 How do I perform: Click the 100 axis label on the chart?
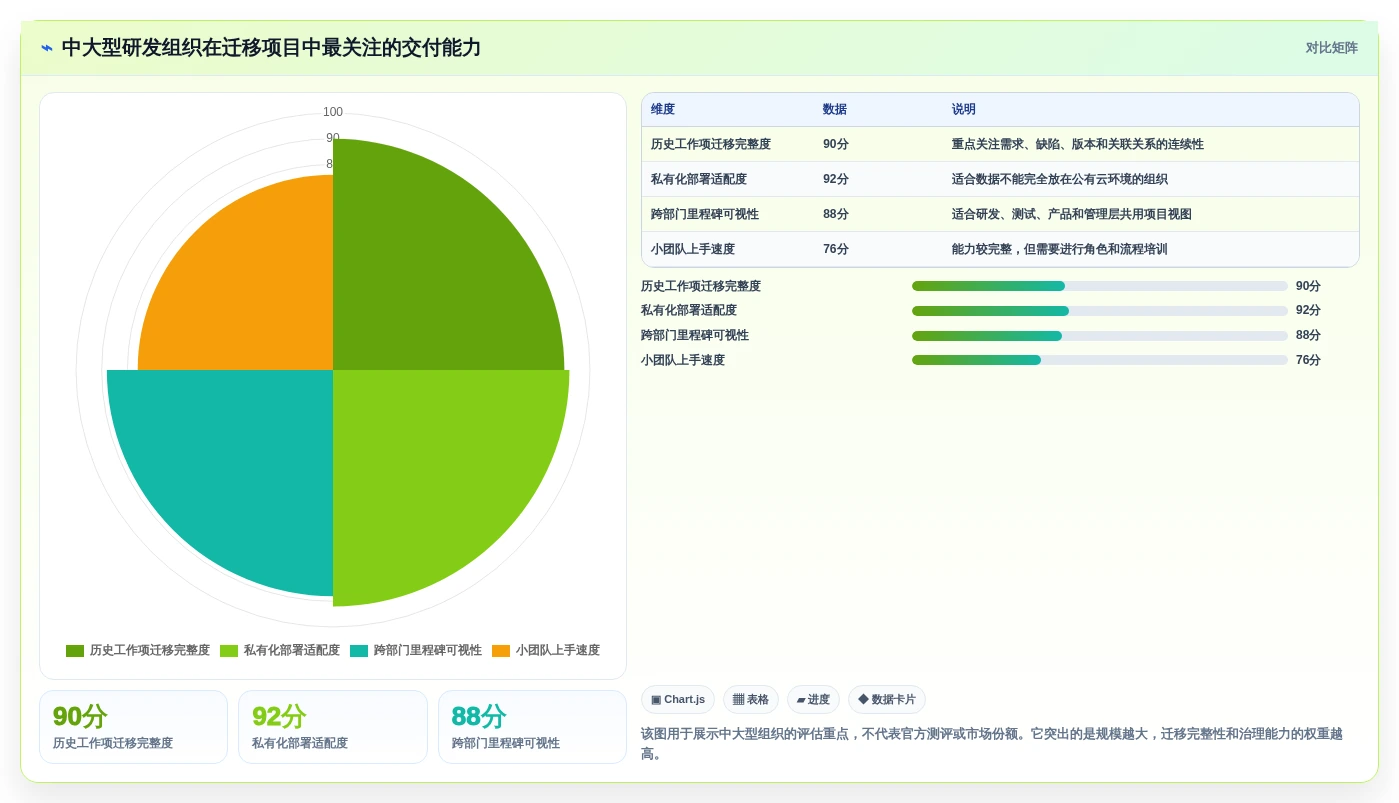pos(333,112)
